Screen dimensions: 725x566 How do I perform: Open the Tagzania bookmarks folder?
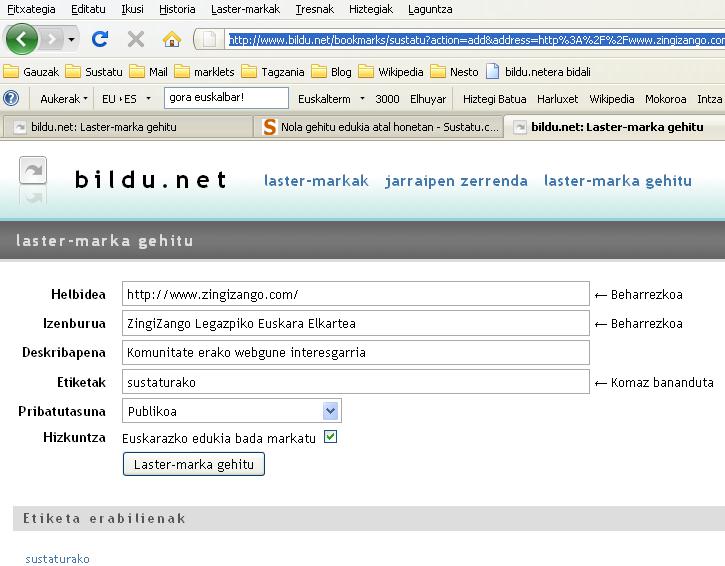click(x=273, y=72)
